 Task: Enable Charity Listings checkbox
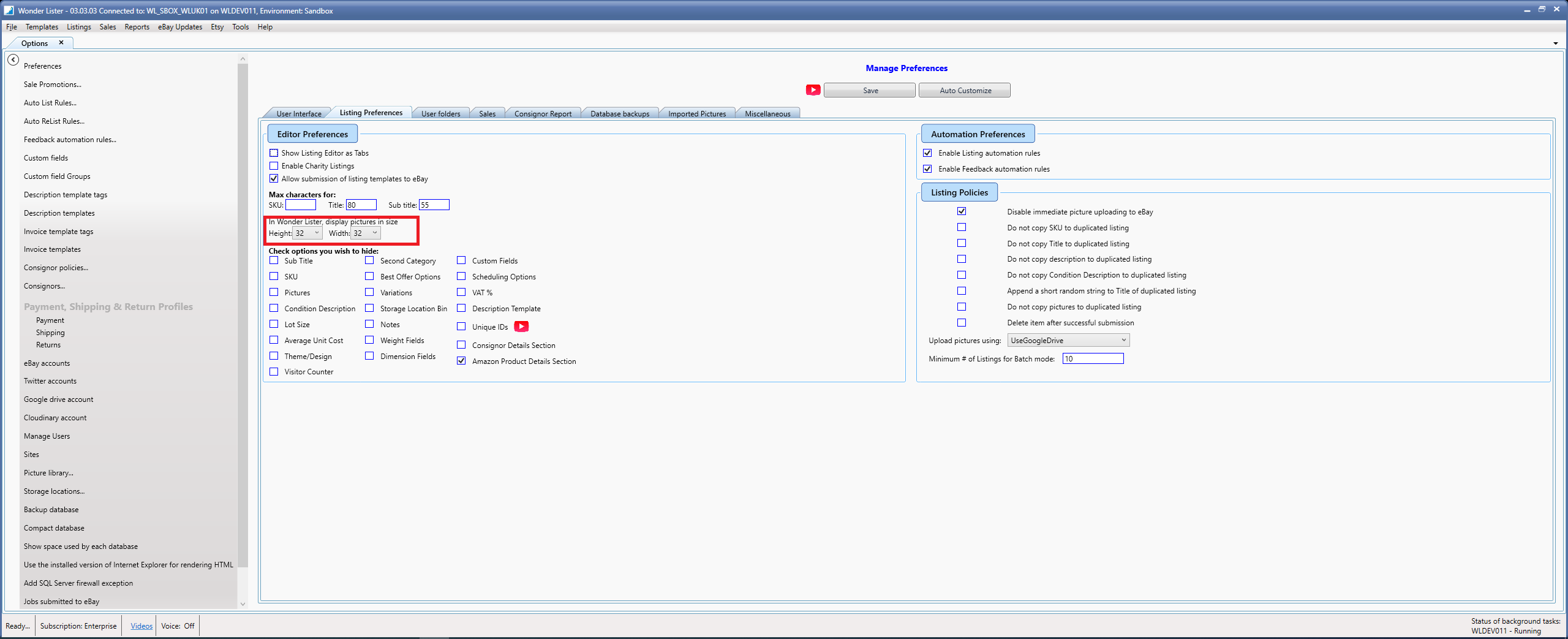(x=274, y=166)
